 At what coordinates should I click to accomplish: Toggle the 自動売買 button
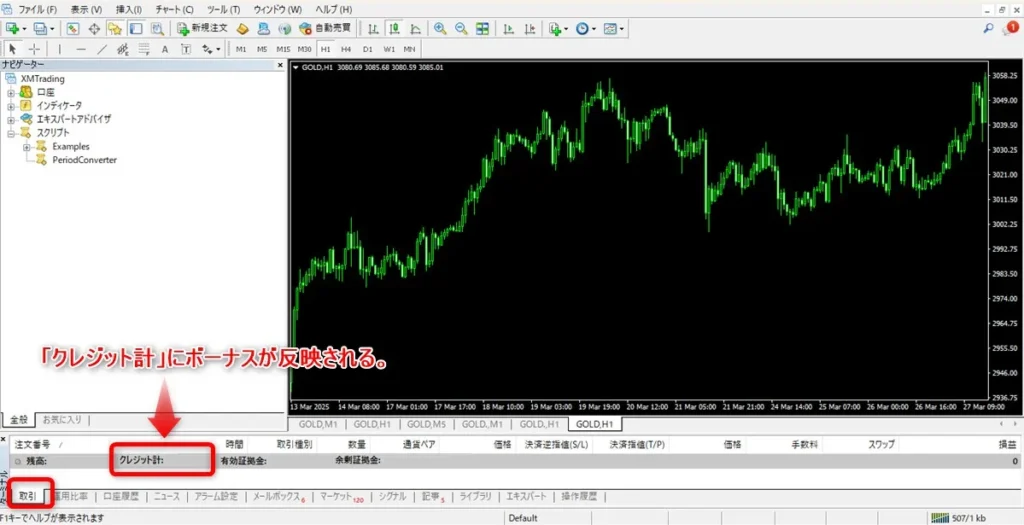click(325, 29)
